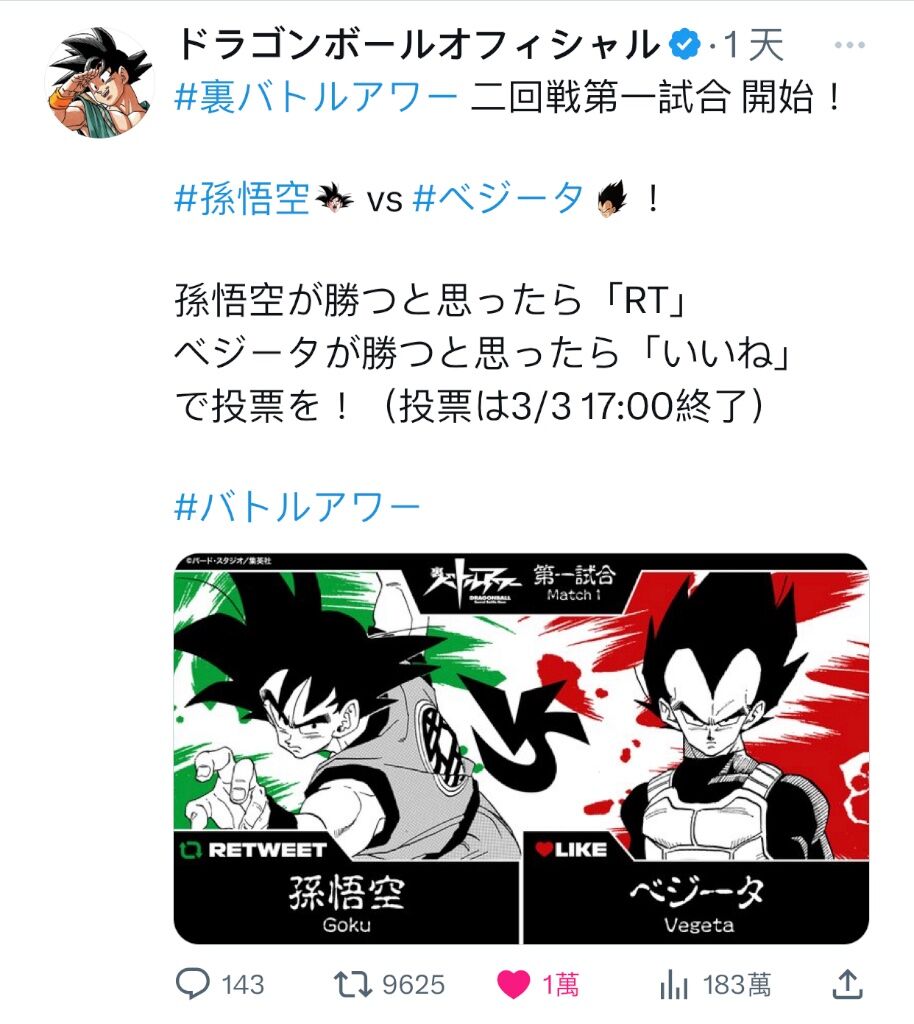Open the reply comment icon
This screenshot has width=914, height=1024.
tap(193, 984)
